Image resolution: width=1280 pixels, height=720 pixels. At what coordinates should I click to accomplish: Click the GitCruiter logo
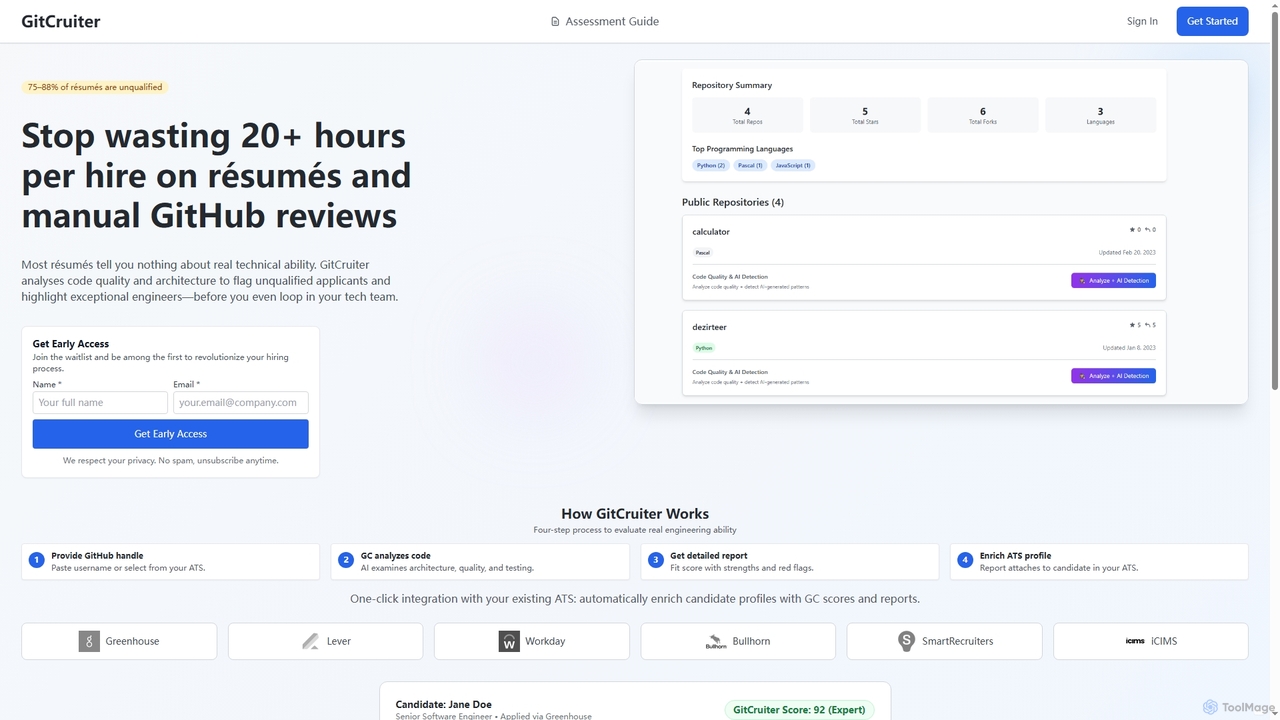pos(61,21)
